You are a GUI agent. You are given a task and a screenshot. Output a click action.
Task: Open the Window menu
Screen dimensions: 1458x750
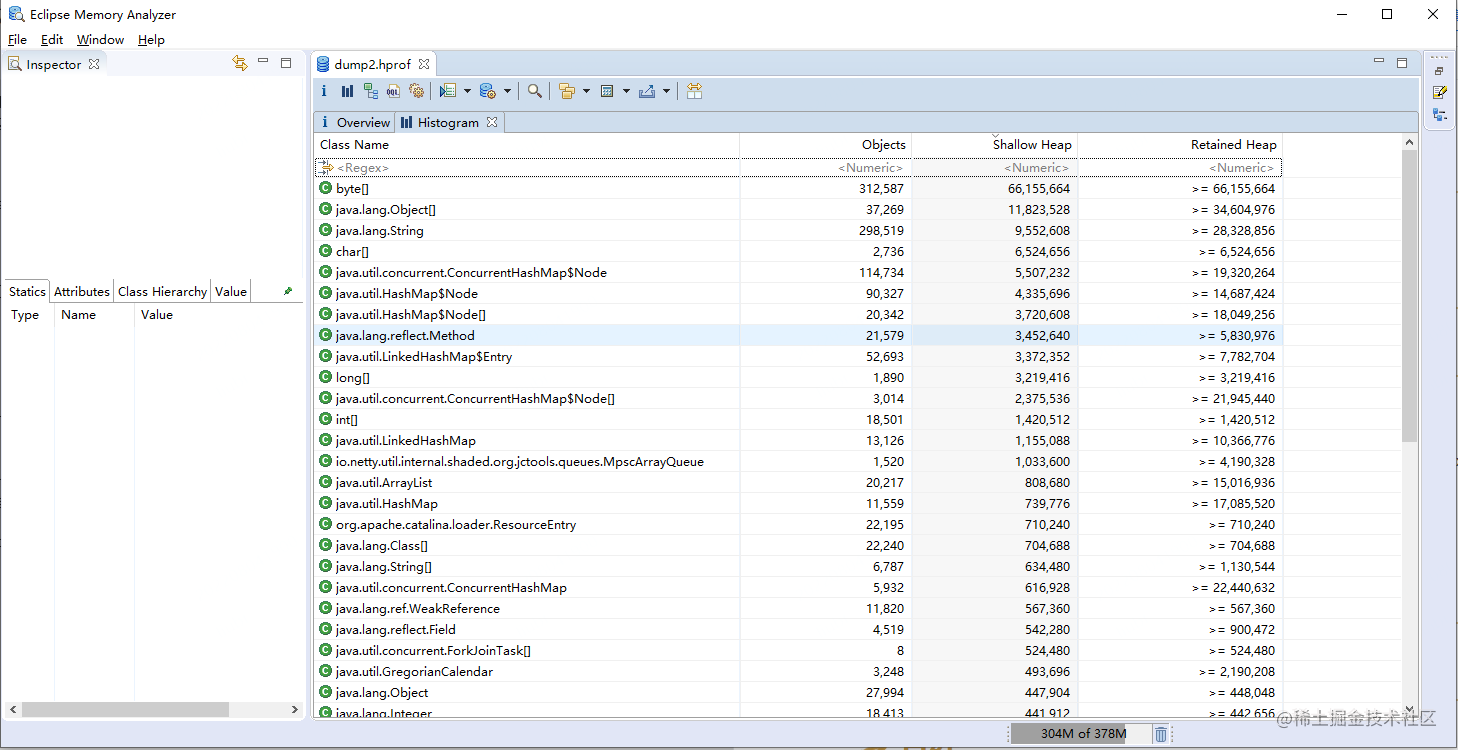(x=100, y=40)
